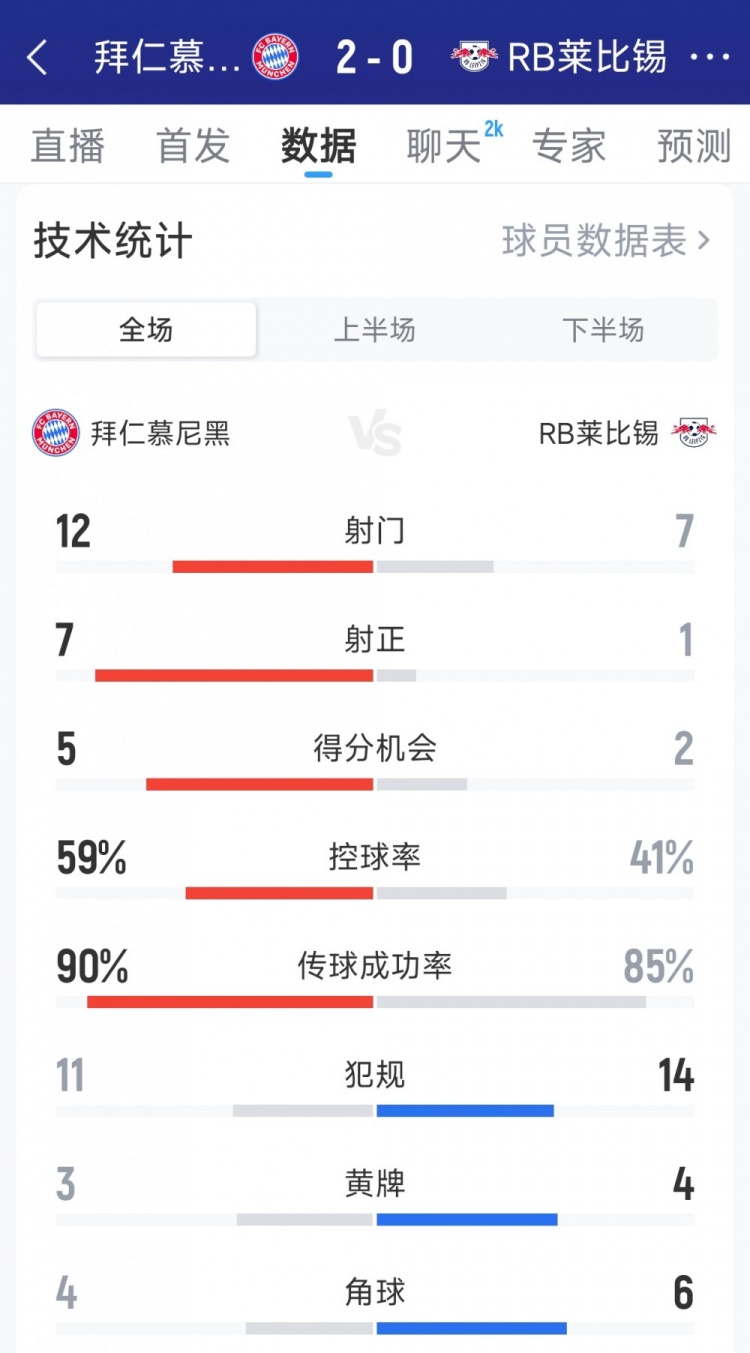This screenshot has width=750, height=1353.
Task: Switch to 下半场 second half stats
Action: 603,330
